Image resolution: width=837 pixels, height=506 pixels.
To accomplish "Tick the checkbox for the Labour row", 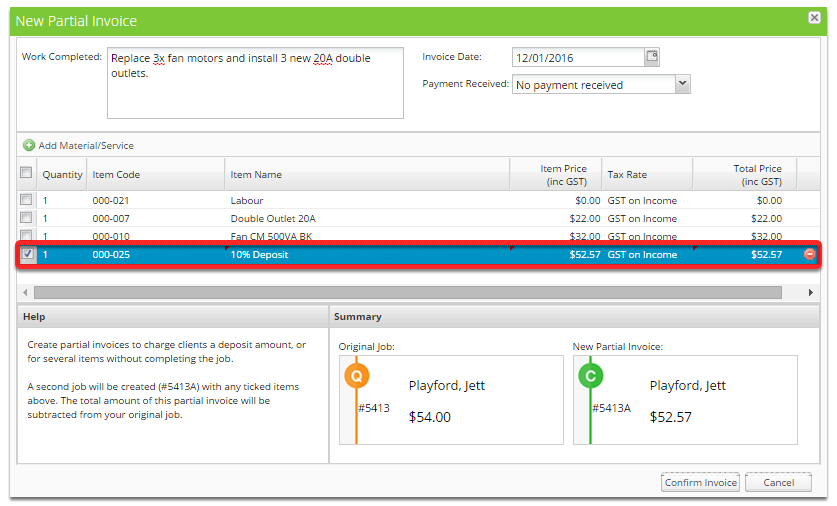I will [x=26, y=200].
